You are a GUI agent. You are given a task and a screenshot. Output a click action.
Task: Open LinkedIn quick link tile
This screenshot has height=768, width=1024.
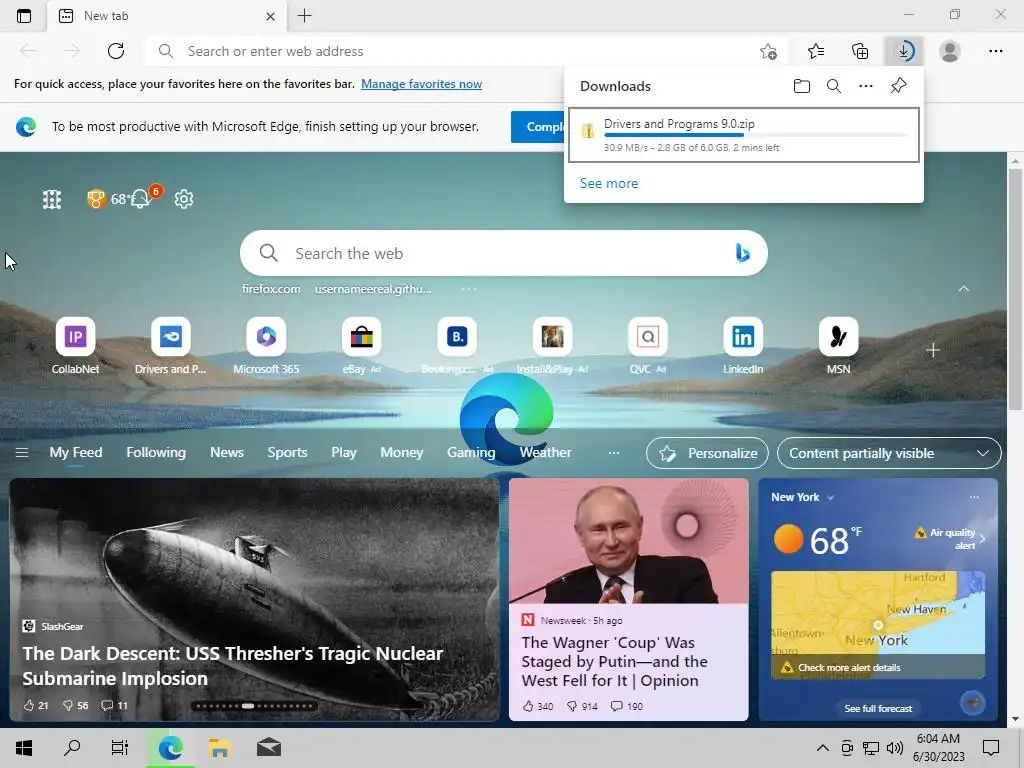tap(743, 346)
